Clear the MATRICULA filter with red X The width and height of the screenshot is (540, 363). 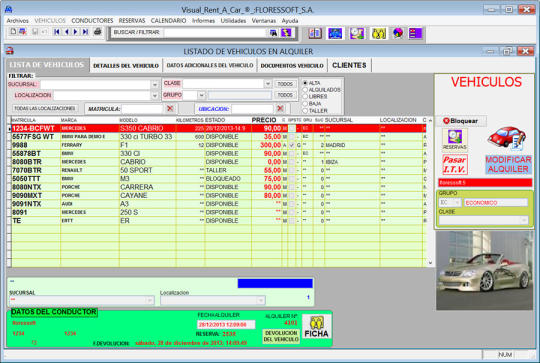(170, 108)
